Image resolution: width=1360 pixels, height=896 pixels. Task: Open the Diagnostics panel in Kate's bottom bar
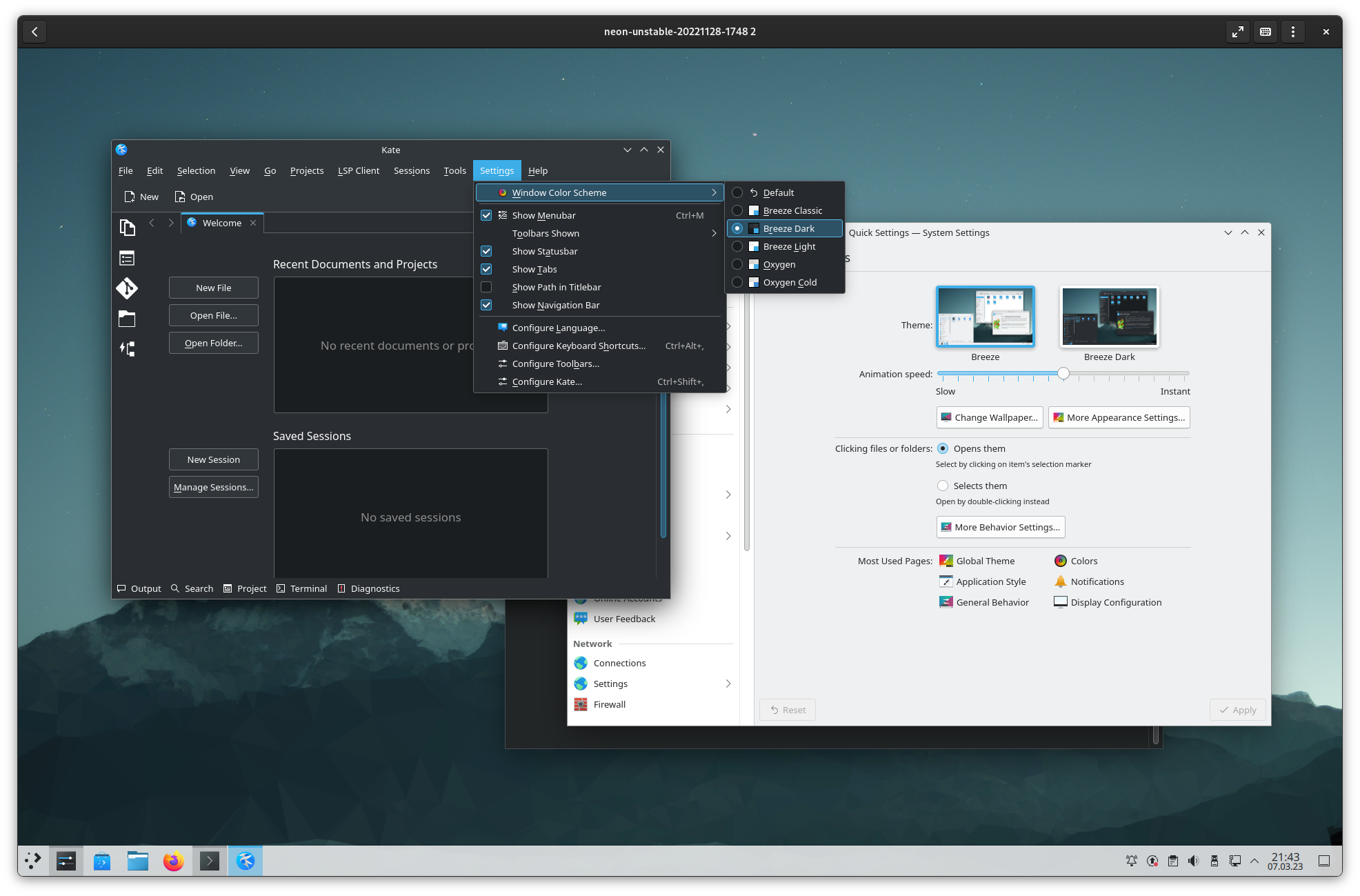[369, 588]
